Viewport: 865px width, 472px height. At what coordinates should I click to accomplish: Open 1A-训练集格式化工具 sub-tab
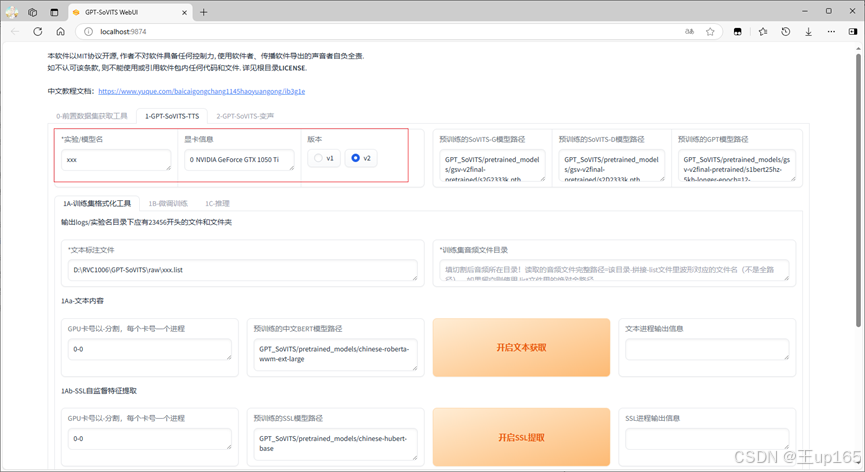(x=97, y=203)
